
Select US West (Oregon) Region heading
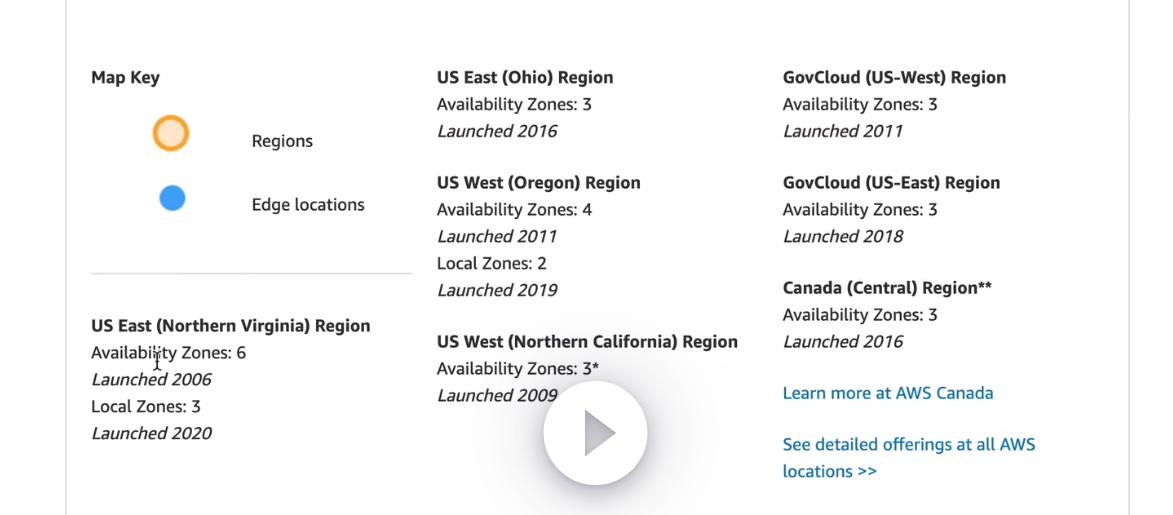coord(539,183)
